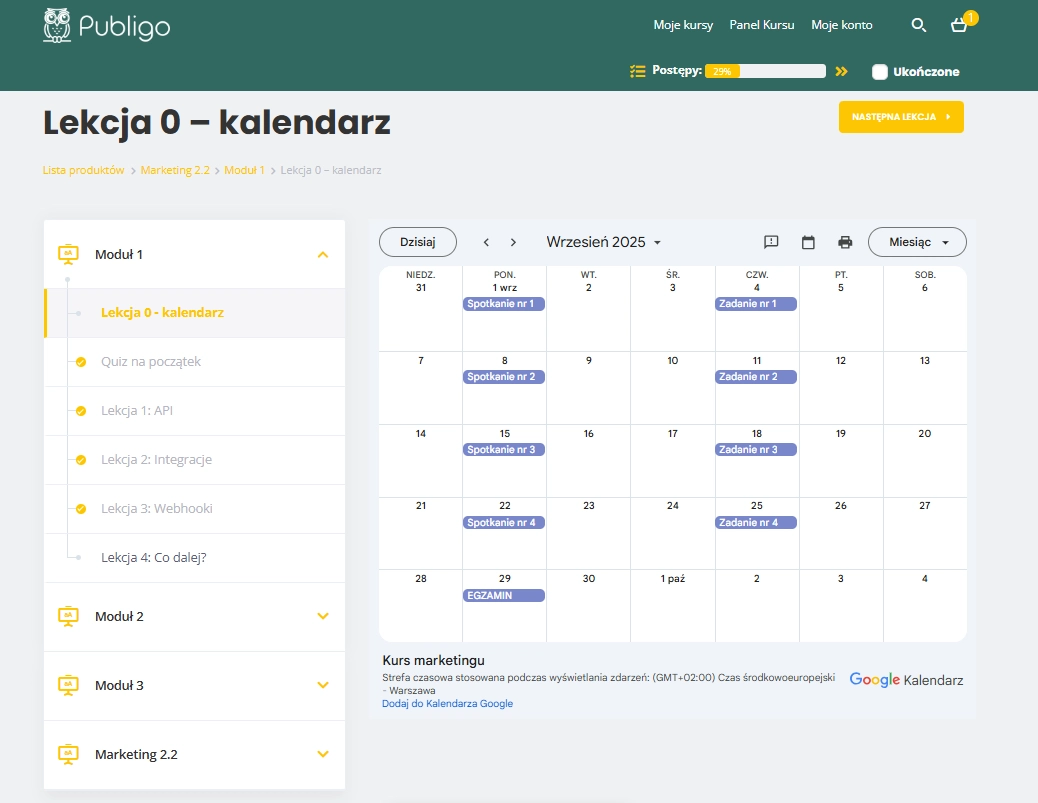Click the Moduł 3 presentation icon
Image resolution: width=1038 pixels, height=803 pixels.
68,685
